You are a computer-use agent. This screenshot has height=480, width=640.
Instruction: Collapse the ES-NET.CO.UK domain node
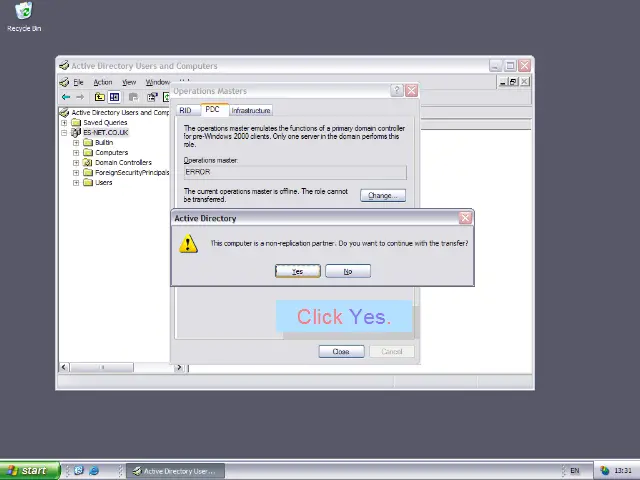point(64,133)
